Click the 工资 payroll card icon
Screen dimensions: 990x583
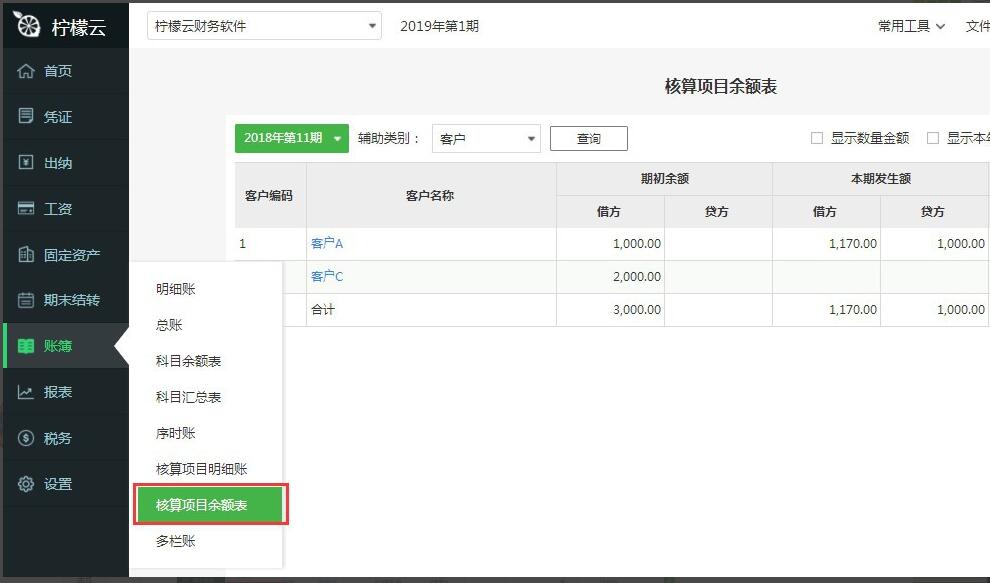tap(26, 208)
